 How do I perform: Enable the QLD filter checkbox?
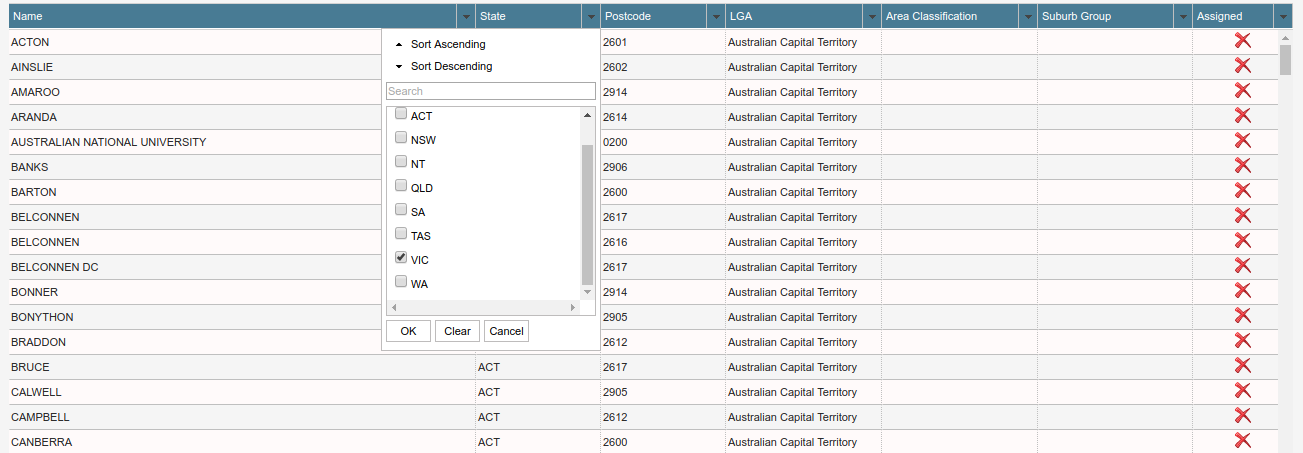point(401,187)
